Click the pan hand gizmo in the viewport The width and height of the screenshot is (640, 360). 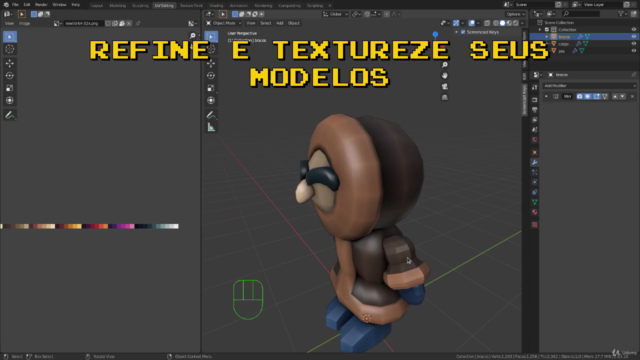445,76
